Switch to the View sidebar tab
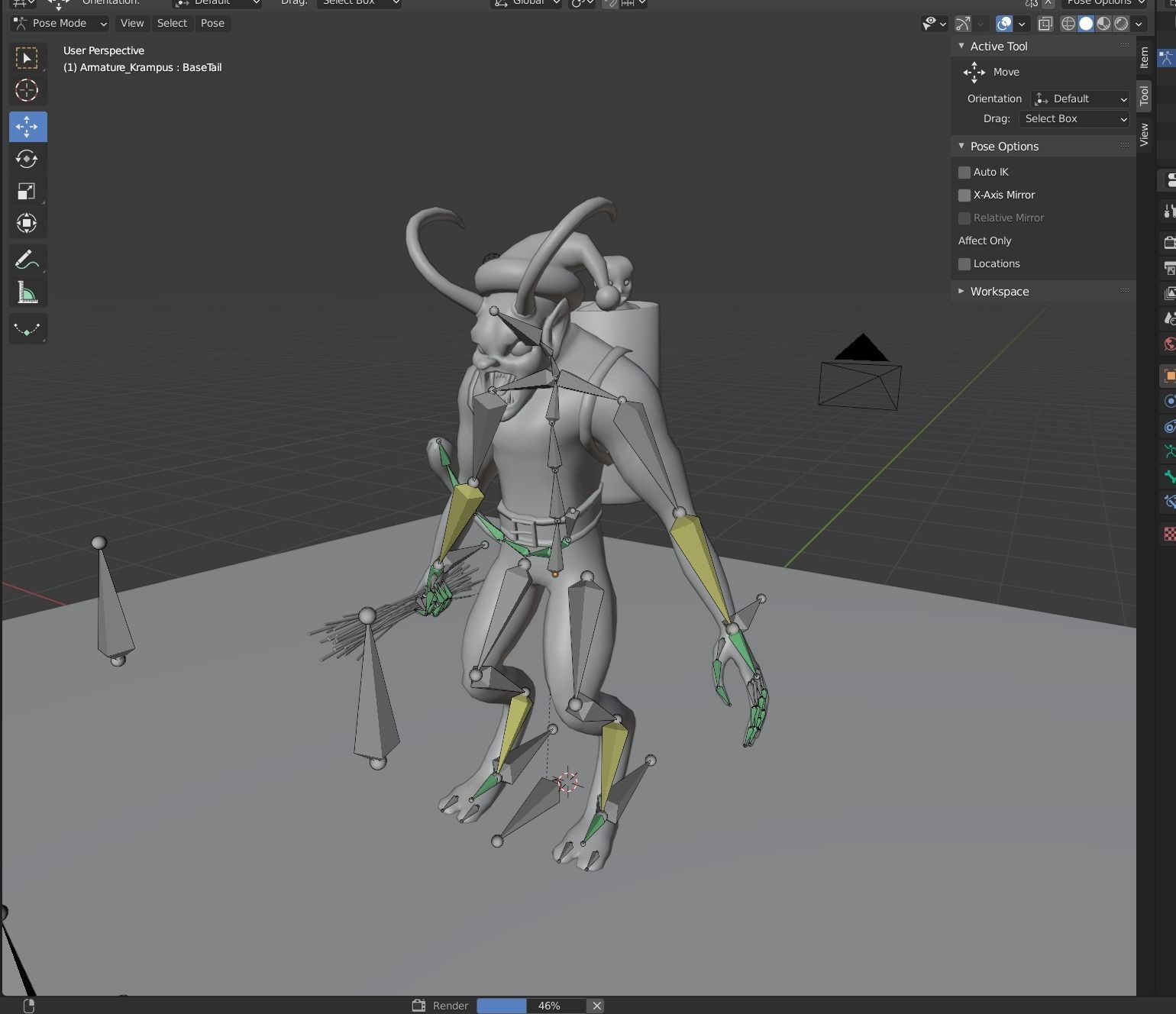This screenshot has width=1176, height=1014. [x=1144, y=134]
